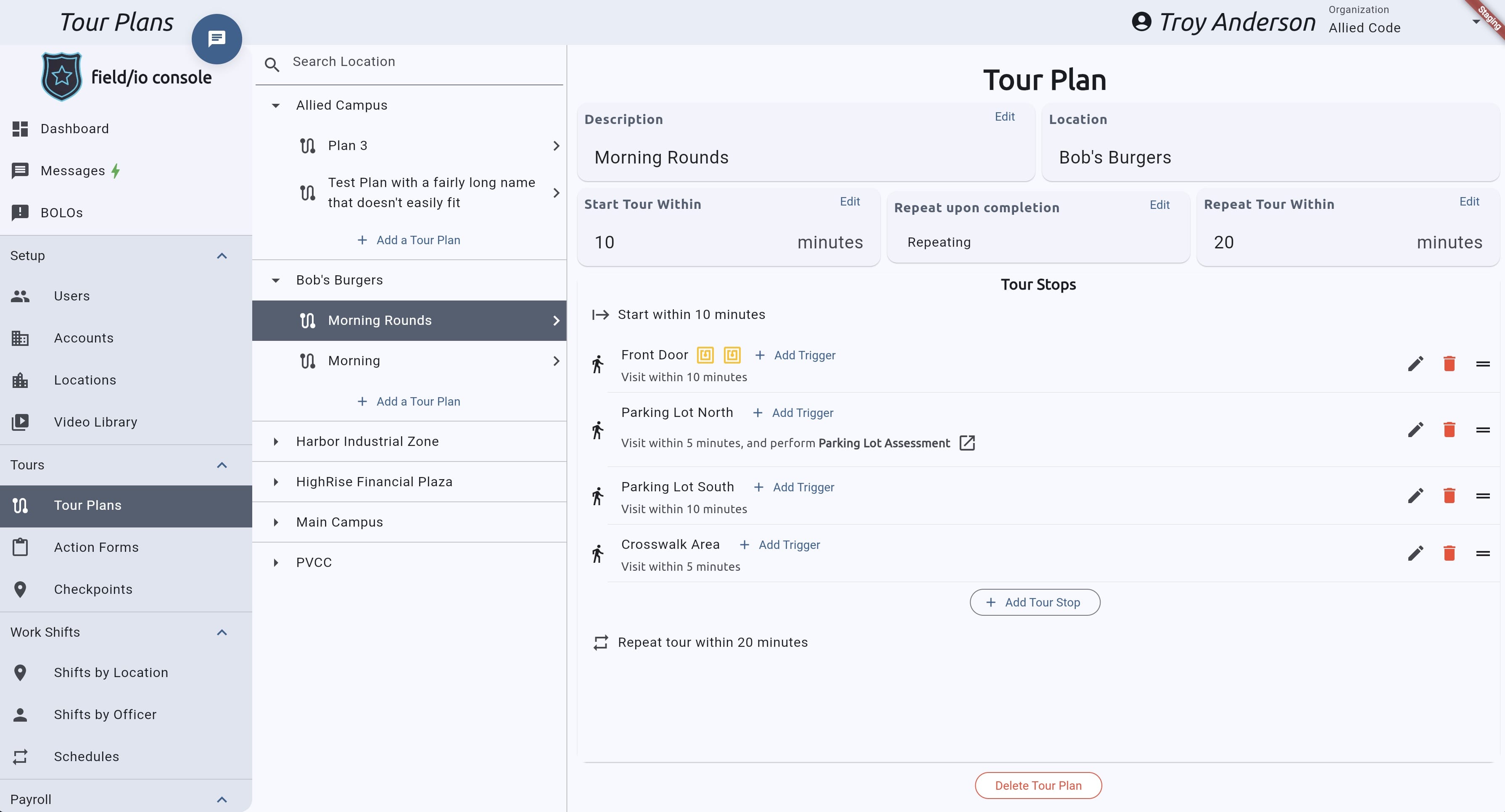
Task: Click the search magnifier icon
Action: 272,64
